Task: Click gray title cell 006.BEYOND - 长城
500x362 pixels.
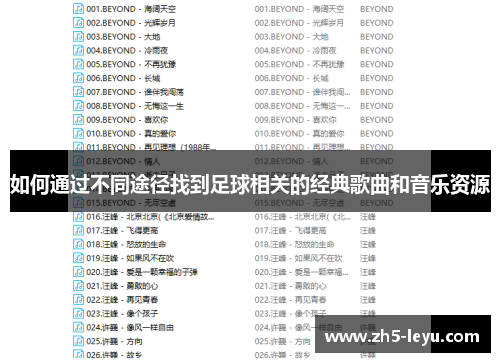Action: coord(292,78)
